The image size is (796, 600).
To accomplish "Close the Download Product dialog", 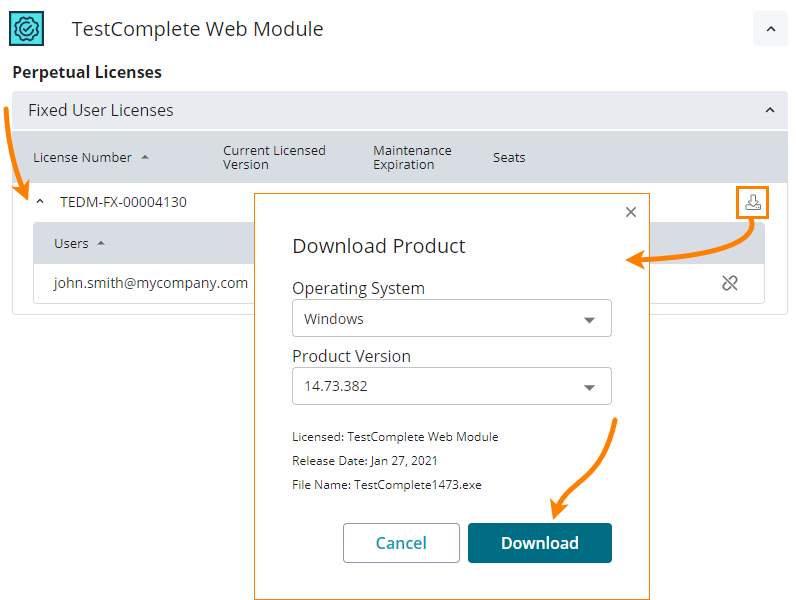I will click(x=630, y=212).
